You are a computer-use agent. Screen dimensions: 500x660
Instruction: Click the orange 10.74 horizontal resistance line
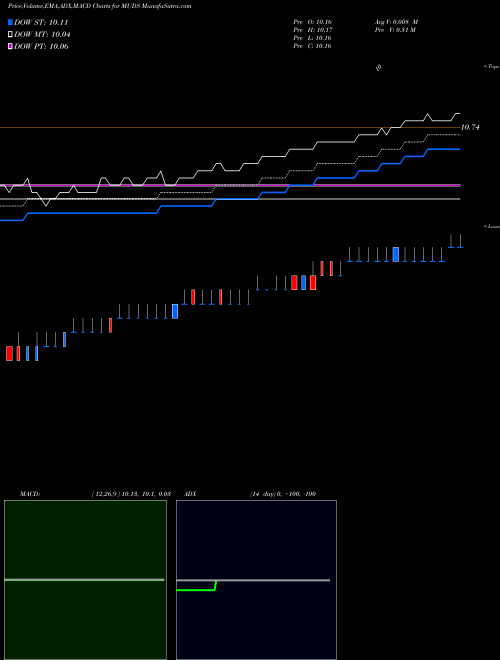[x=230, y=127]
